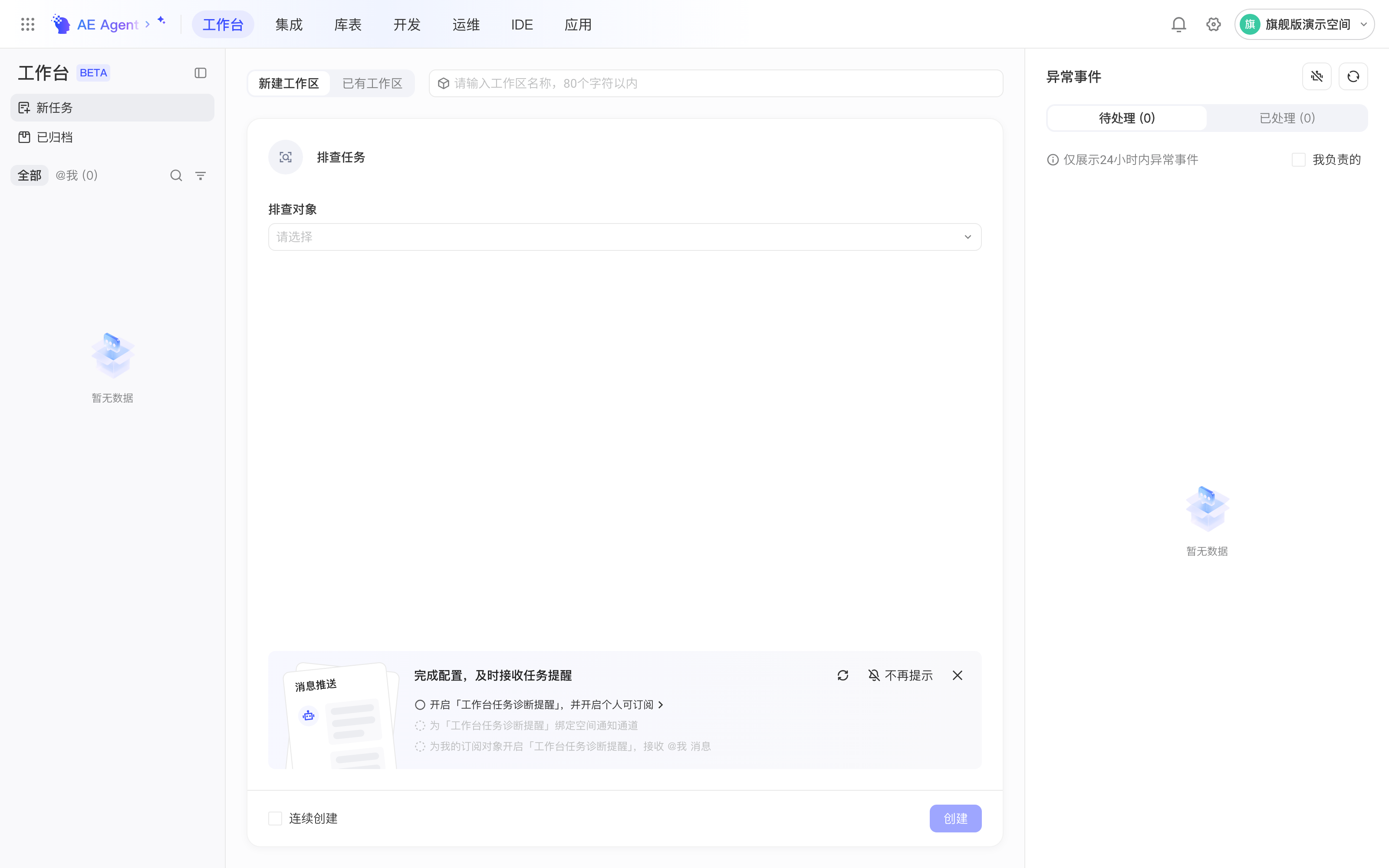Open 运维 top menu

tap(466, 24)
